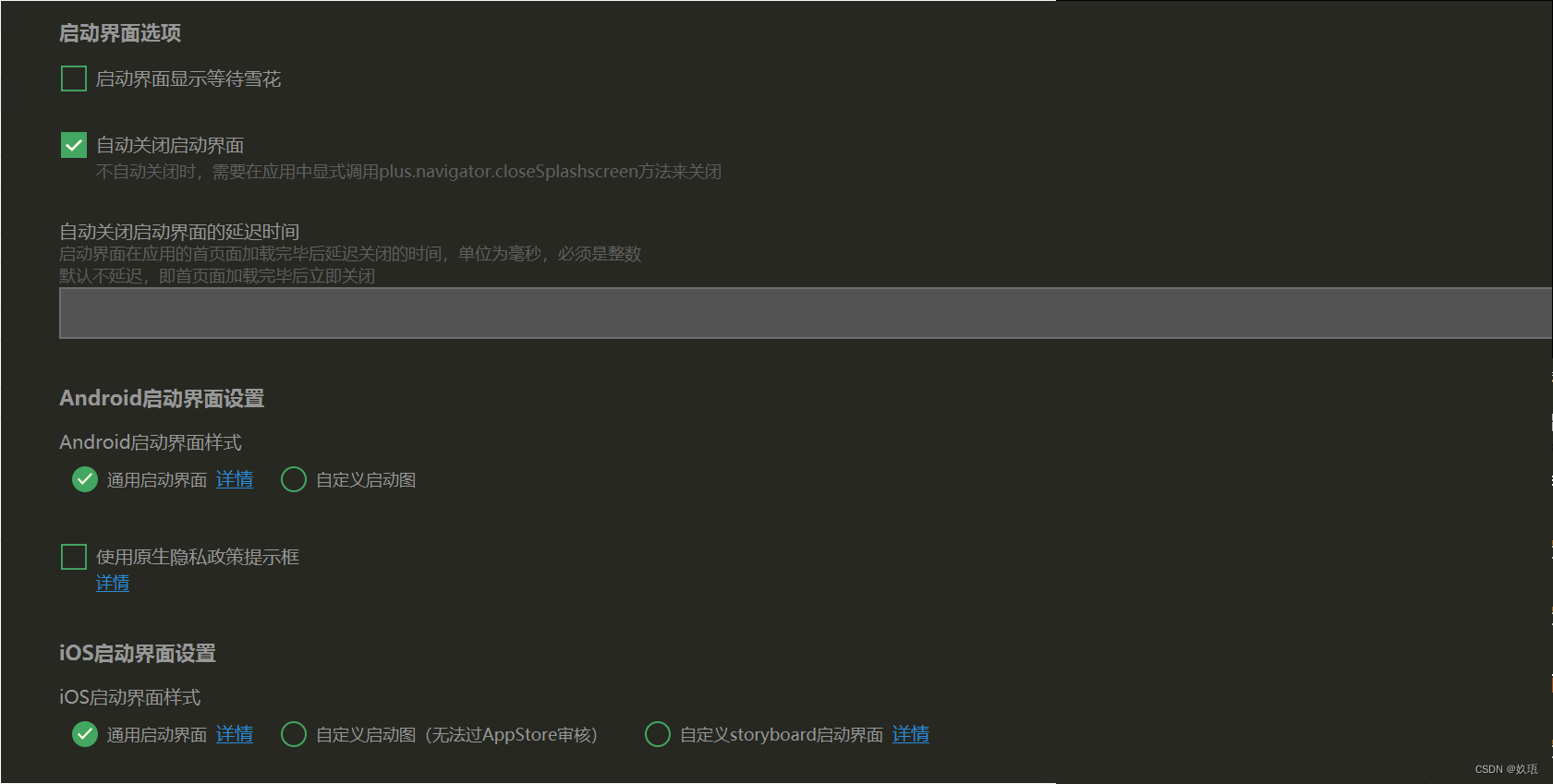1553x784 pixels.
Task: Select Android 自定义启动图 radio button
Action: coord(294,479)
